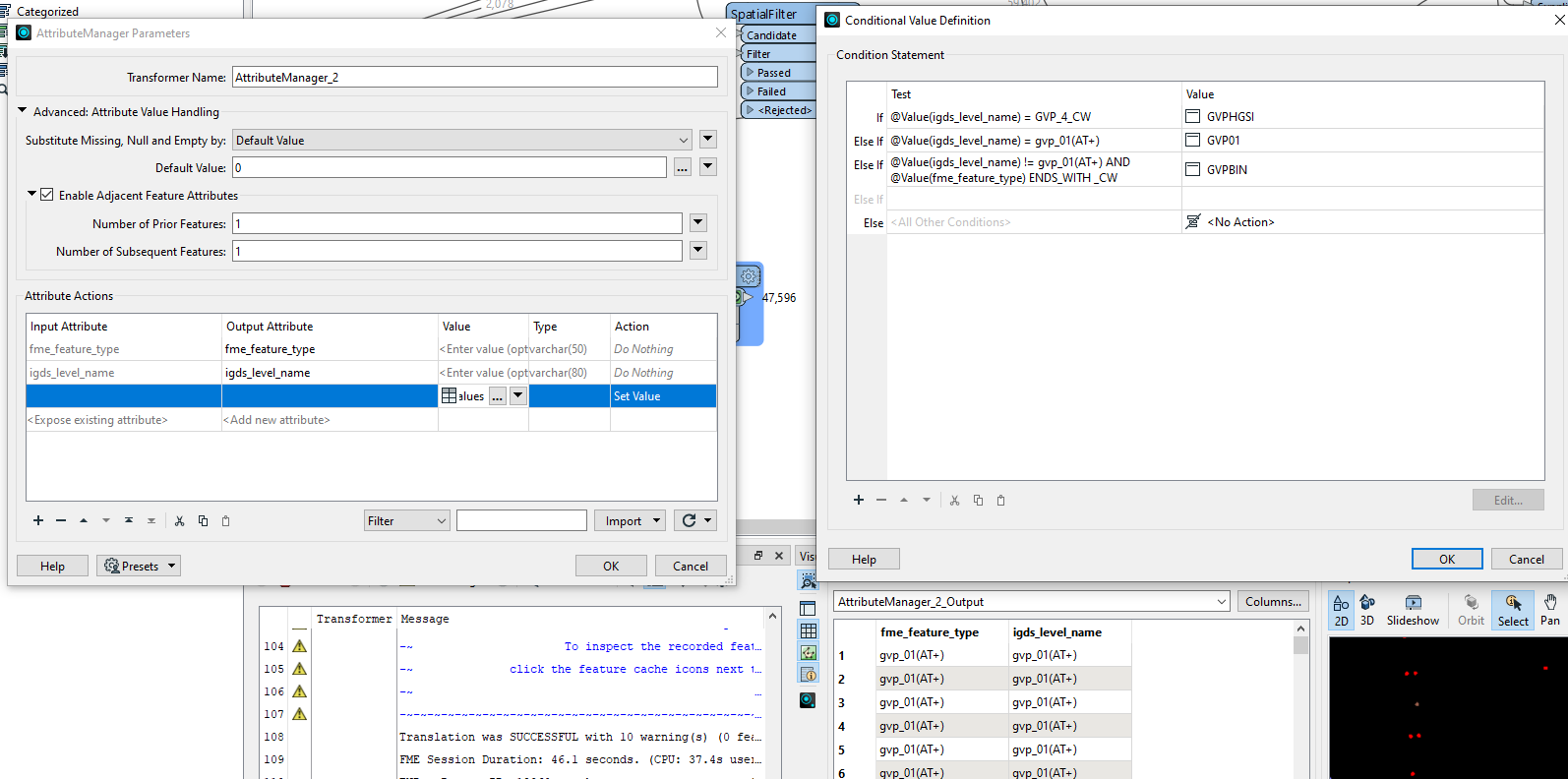Viewport: 1568px width, 779px height.
Task: Click Help in Conditional Value Definition dialog
Action: 865,559
